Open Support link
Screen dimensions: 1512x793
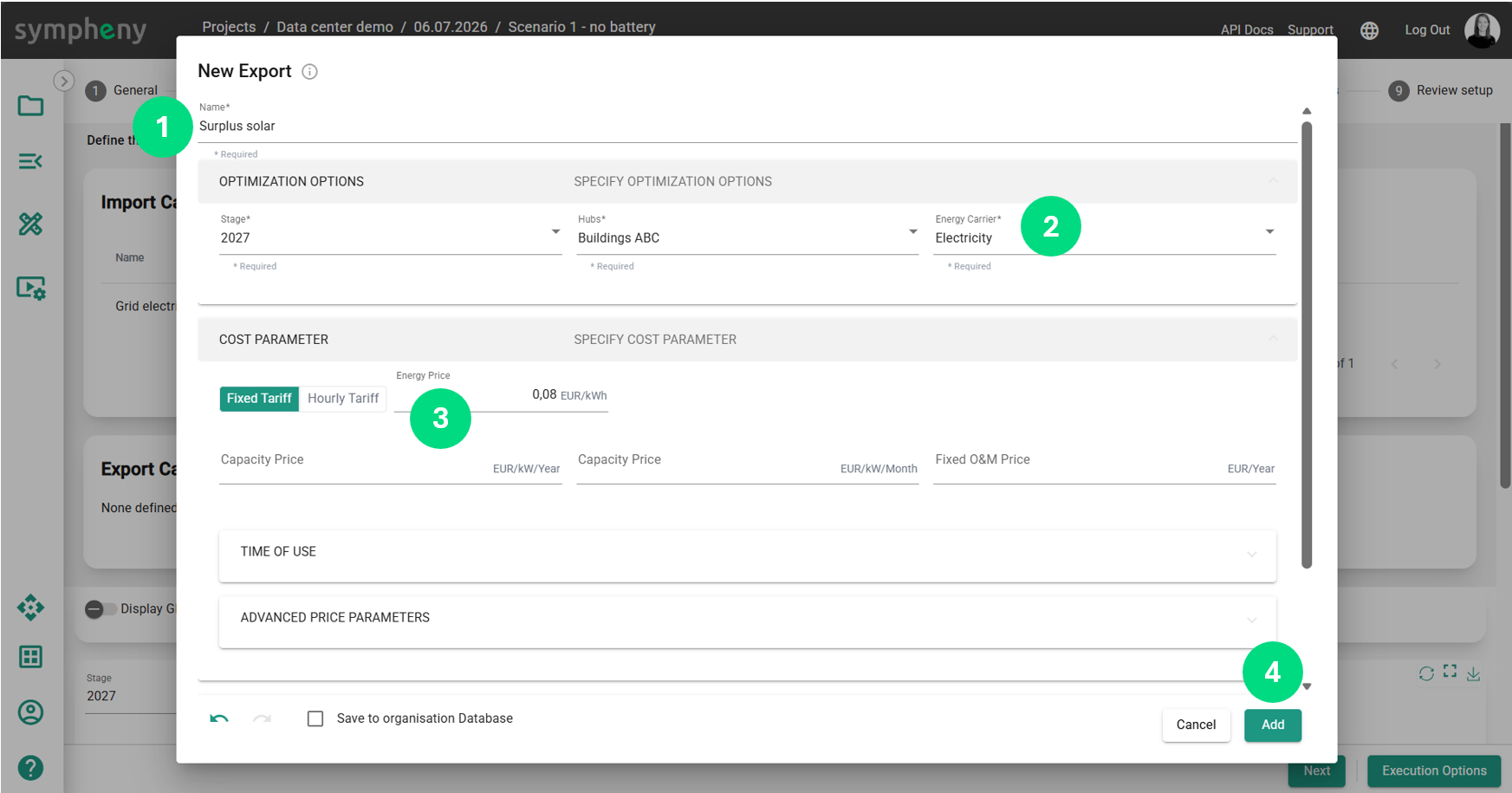pyautogui.click(x=1310, y=29)
